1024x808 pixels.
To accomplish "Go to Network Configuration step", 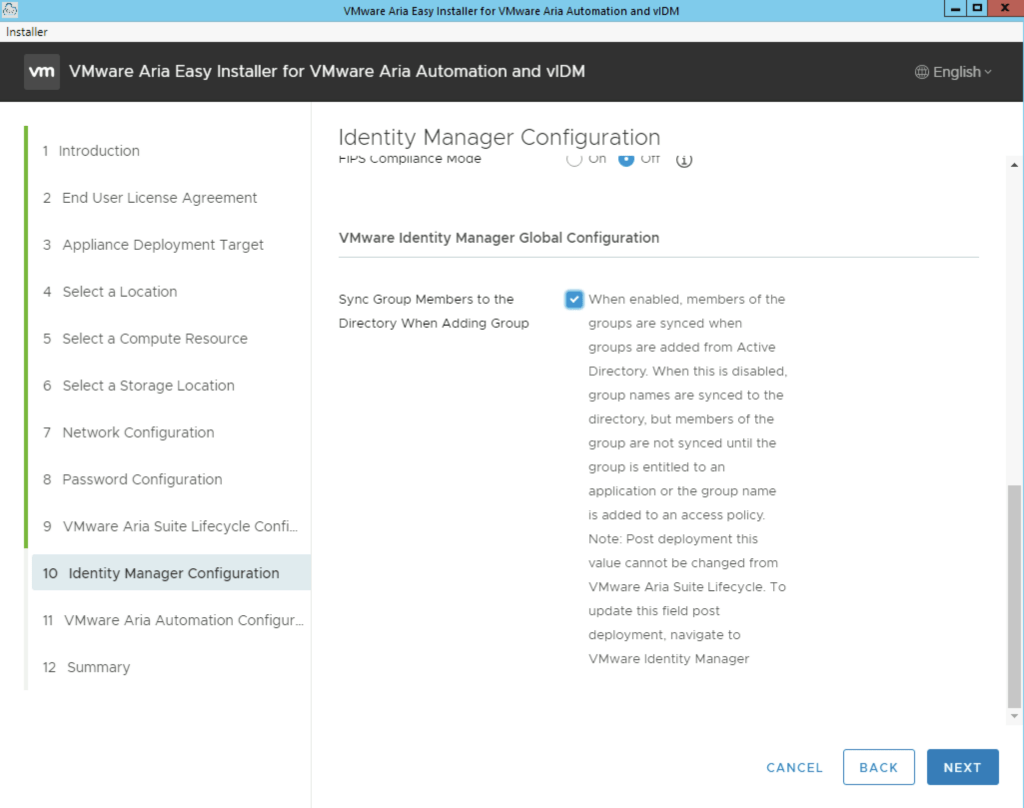I will [129, 432].
